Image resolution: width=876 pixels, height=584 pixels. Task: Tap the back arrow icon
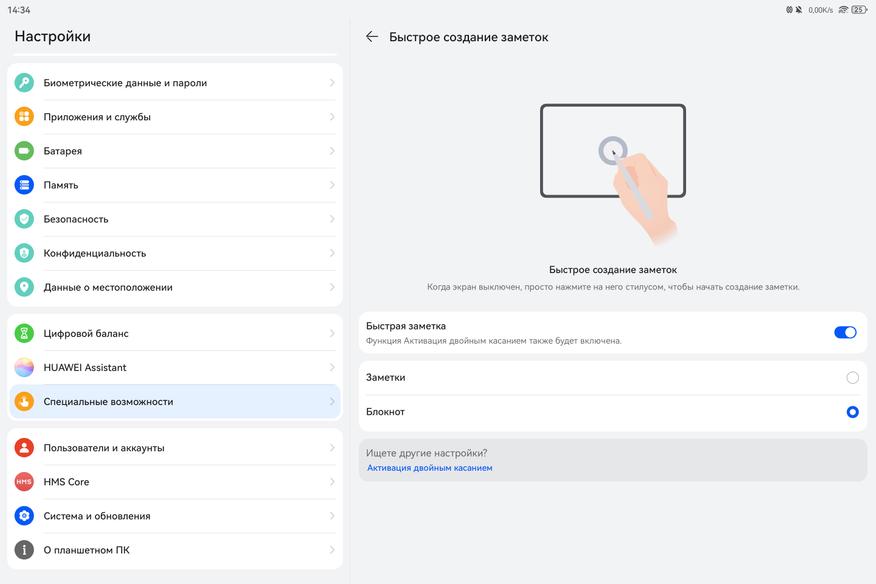coord(372,37)
